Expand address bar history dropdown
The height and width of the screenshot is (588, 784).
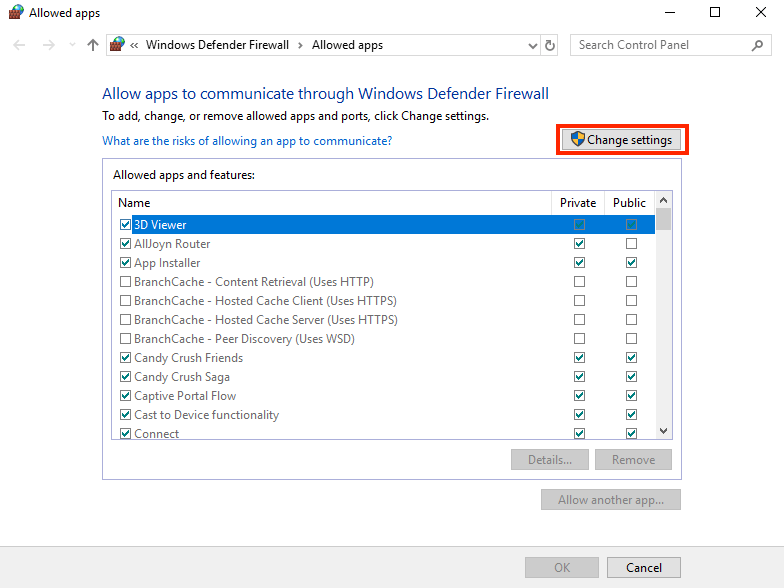[532, 46]
